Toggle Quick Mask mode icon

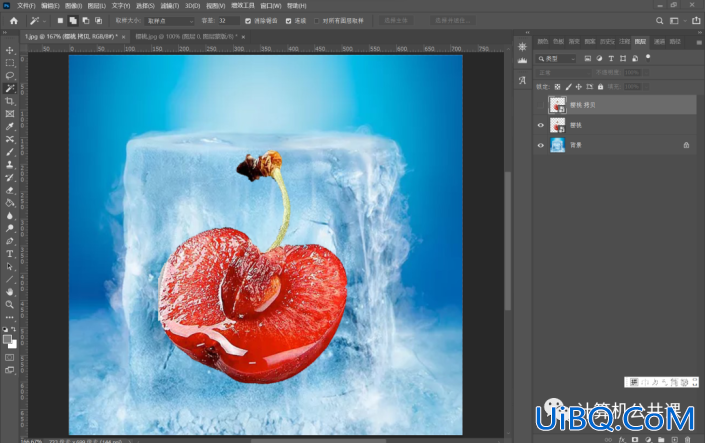9,358
